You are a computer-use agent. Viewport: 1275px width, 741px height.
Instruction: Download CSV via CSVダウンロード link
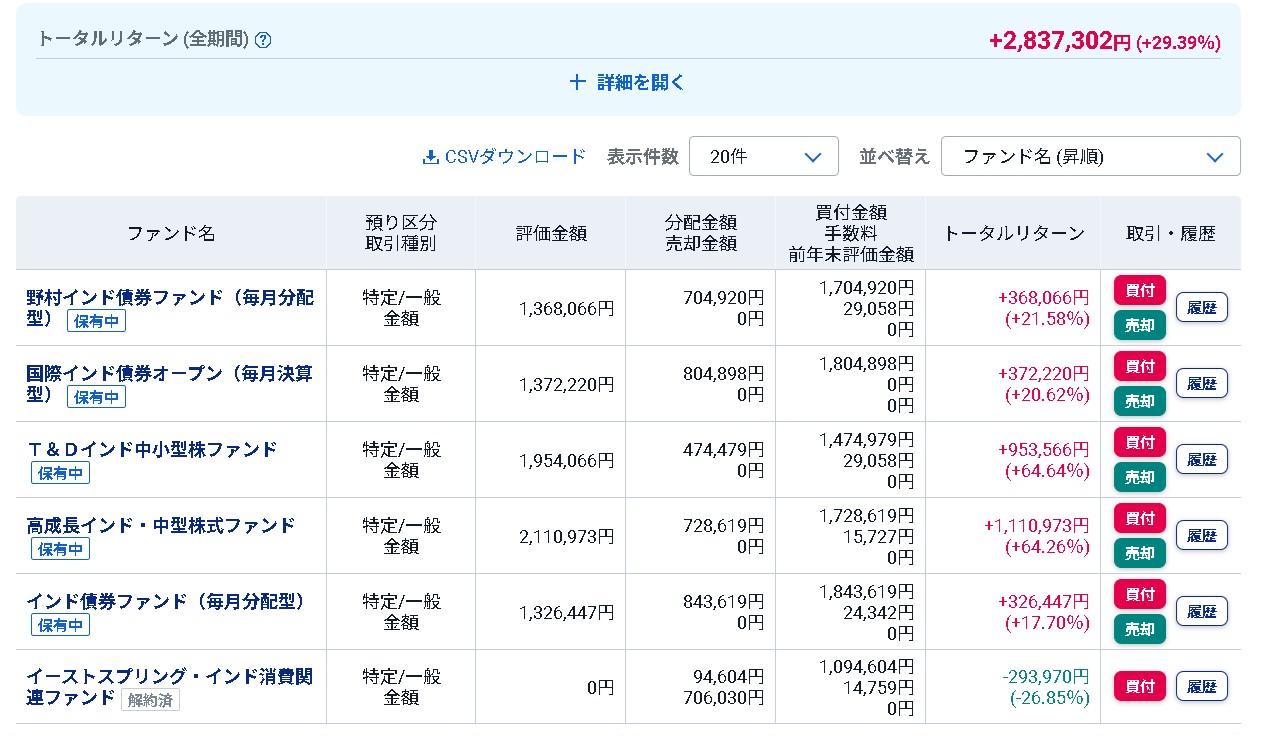pos(504,157)
